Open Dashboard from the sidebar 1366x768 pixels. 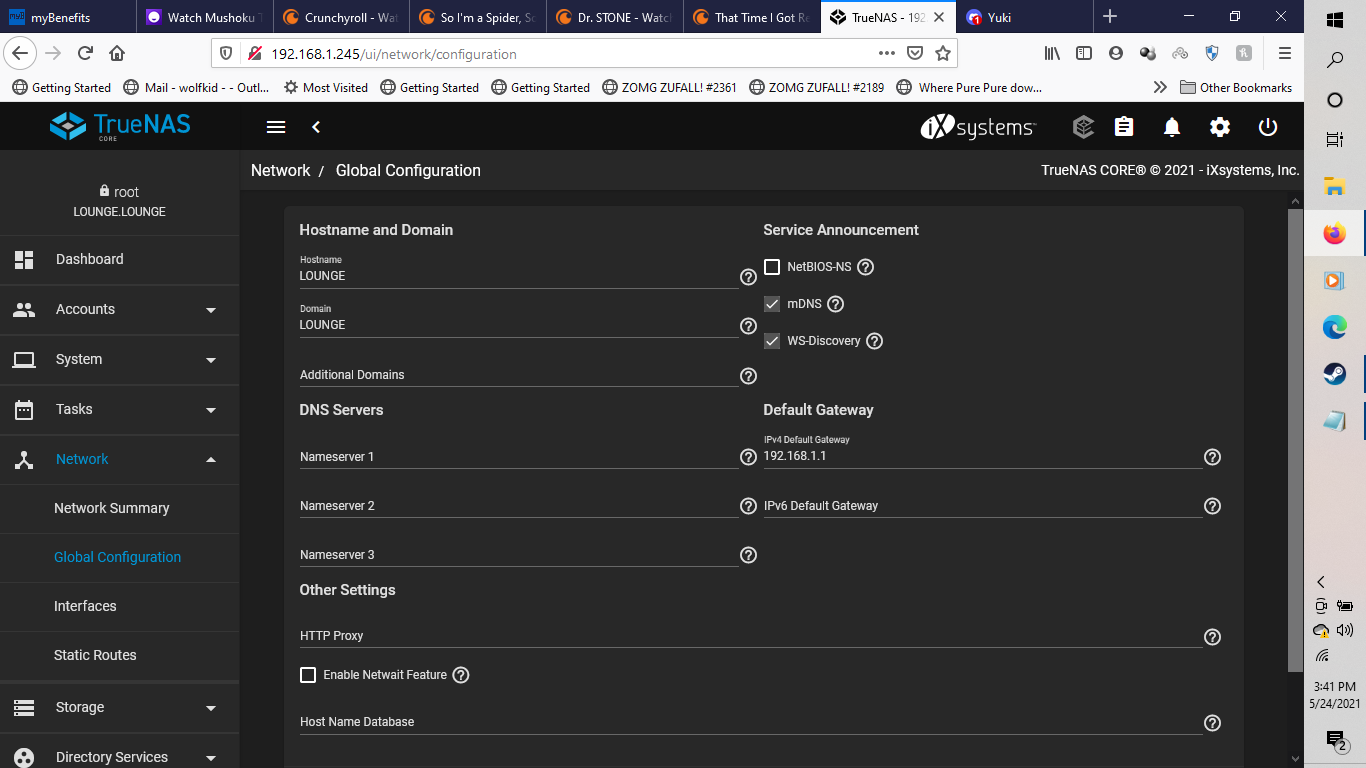tap(90, 259)
